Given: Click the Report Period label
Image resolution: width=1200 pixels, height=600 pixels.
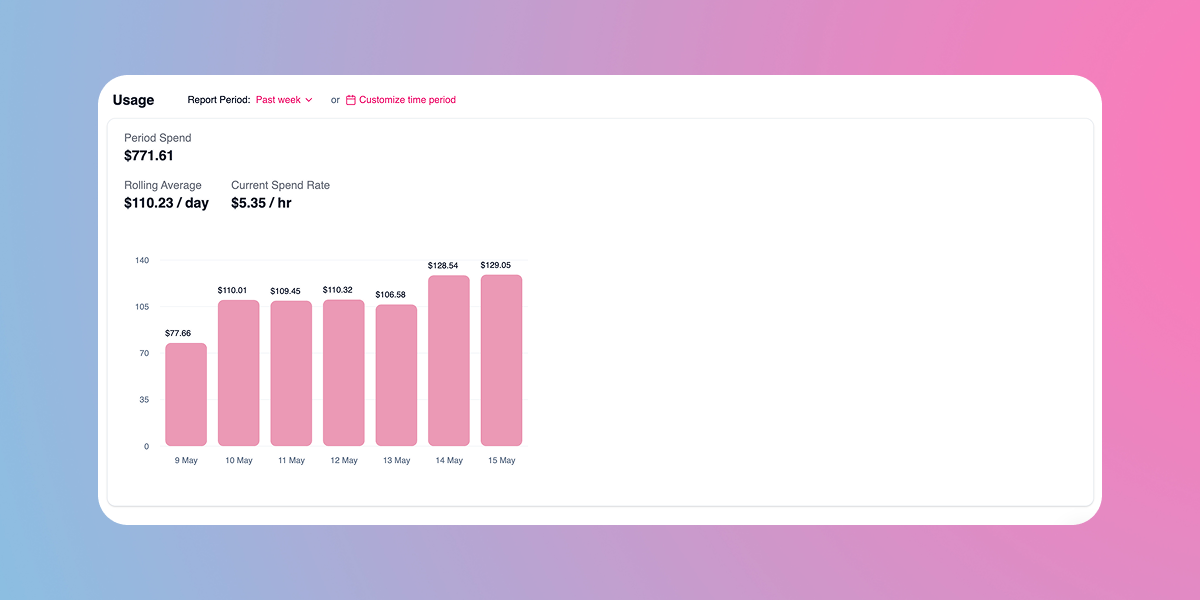Looking at the screenshot, I should (x=219, y=100).
